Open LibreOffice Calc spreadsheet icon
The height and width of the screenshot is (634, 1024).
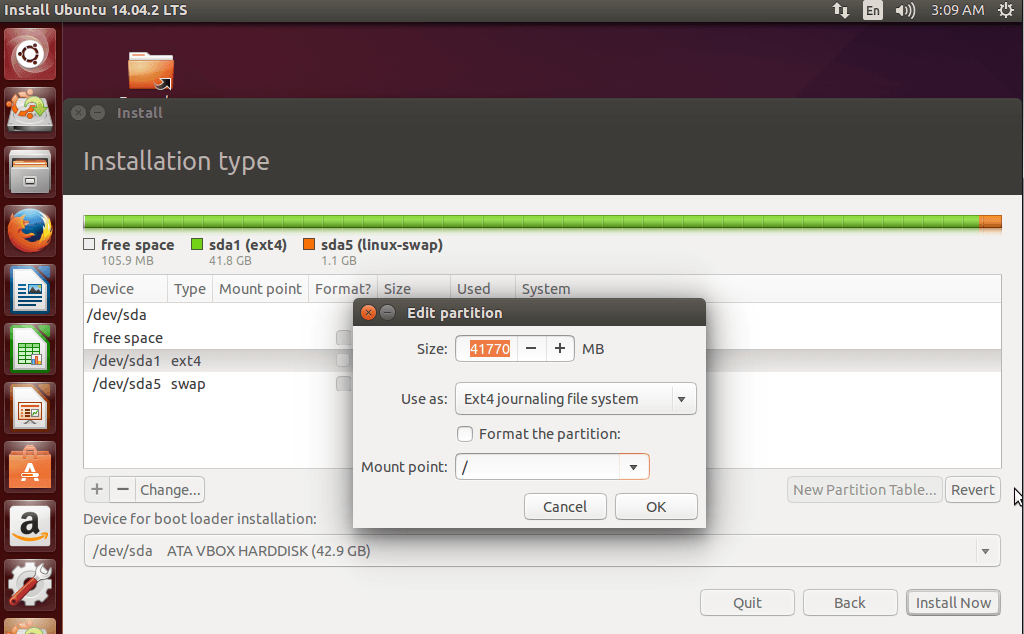coord(32,350)
